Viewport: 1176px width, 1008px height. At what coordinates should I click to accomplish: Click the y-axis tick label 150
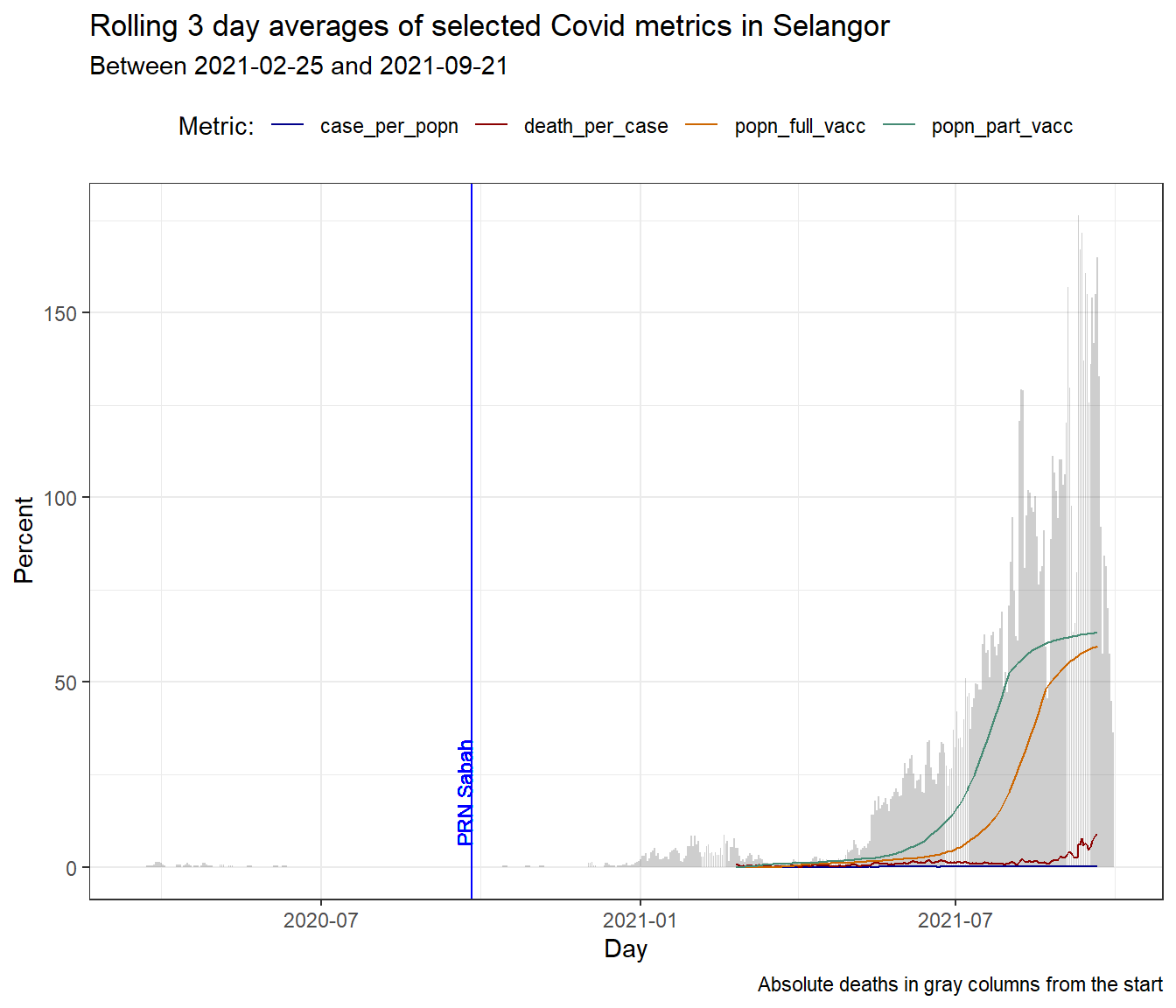pyautogui.click(x=60, y=313)
